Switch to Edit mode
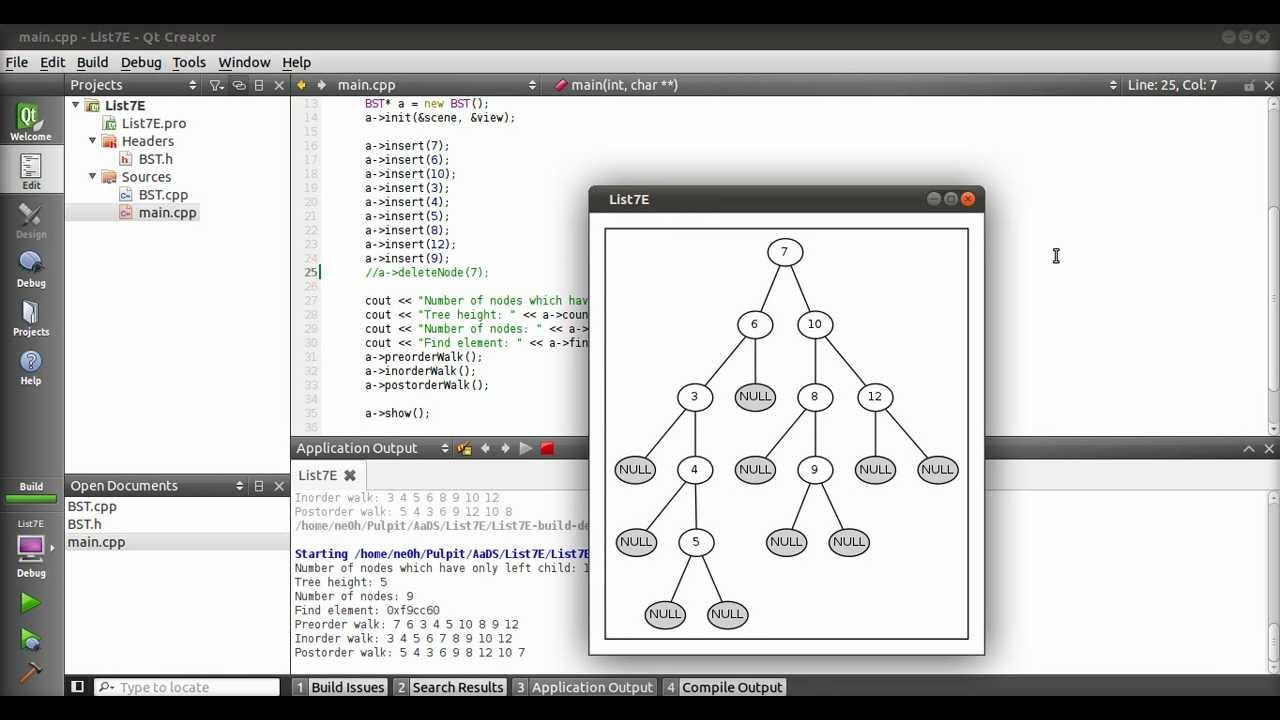The height and width of the screenshot is (720, 1280). pyautogui.click(x=31, y=171)
